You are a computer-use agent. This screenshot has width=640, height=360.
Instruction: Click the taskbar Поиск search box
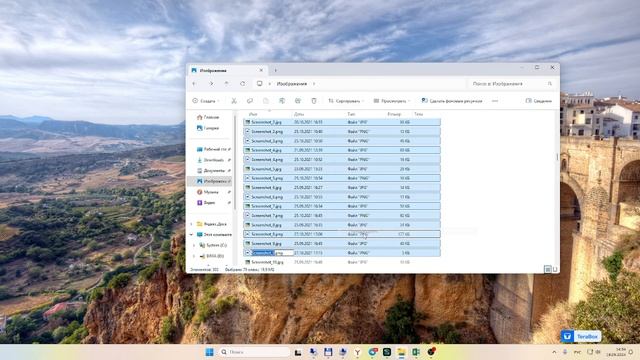(254, 352)
